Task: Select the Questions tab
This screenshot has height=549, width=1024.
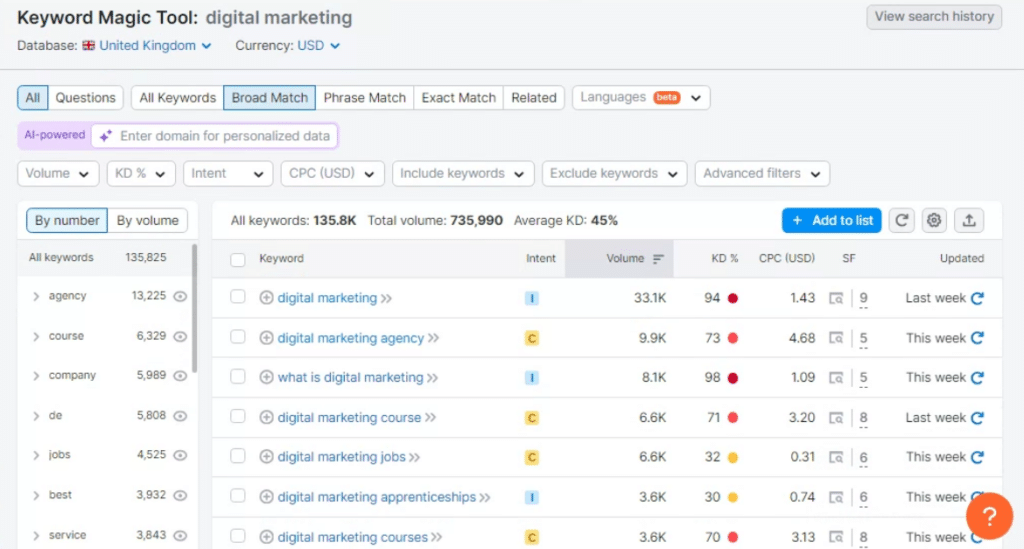Action: pos(85,97)
